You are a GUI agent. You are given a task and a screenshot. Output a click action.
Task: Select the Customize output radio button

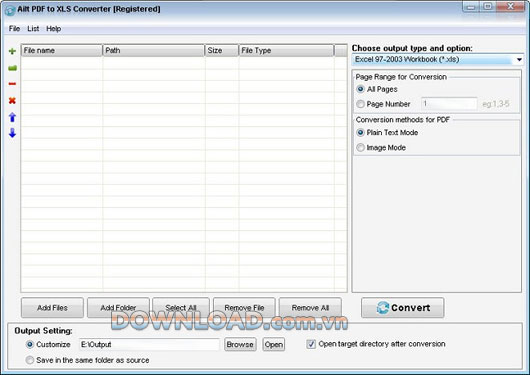[x=30, y=344]
